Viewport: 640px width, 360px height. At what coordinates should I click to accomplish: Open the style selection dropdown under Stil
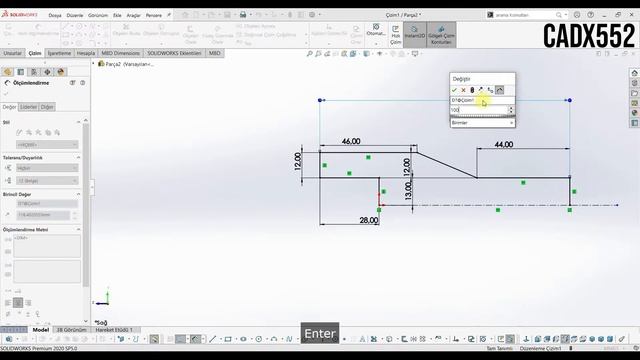point(47,144)
